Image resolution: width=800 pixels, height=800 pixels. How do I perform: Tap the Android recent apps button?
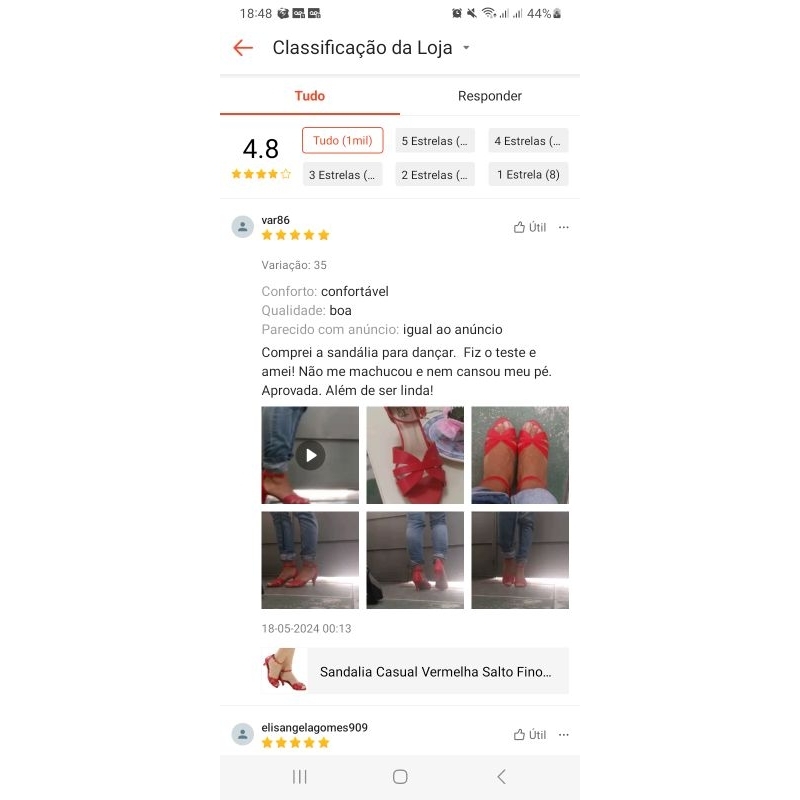click(299, 777)
